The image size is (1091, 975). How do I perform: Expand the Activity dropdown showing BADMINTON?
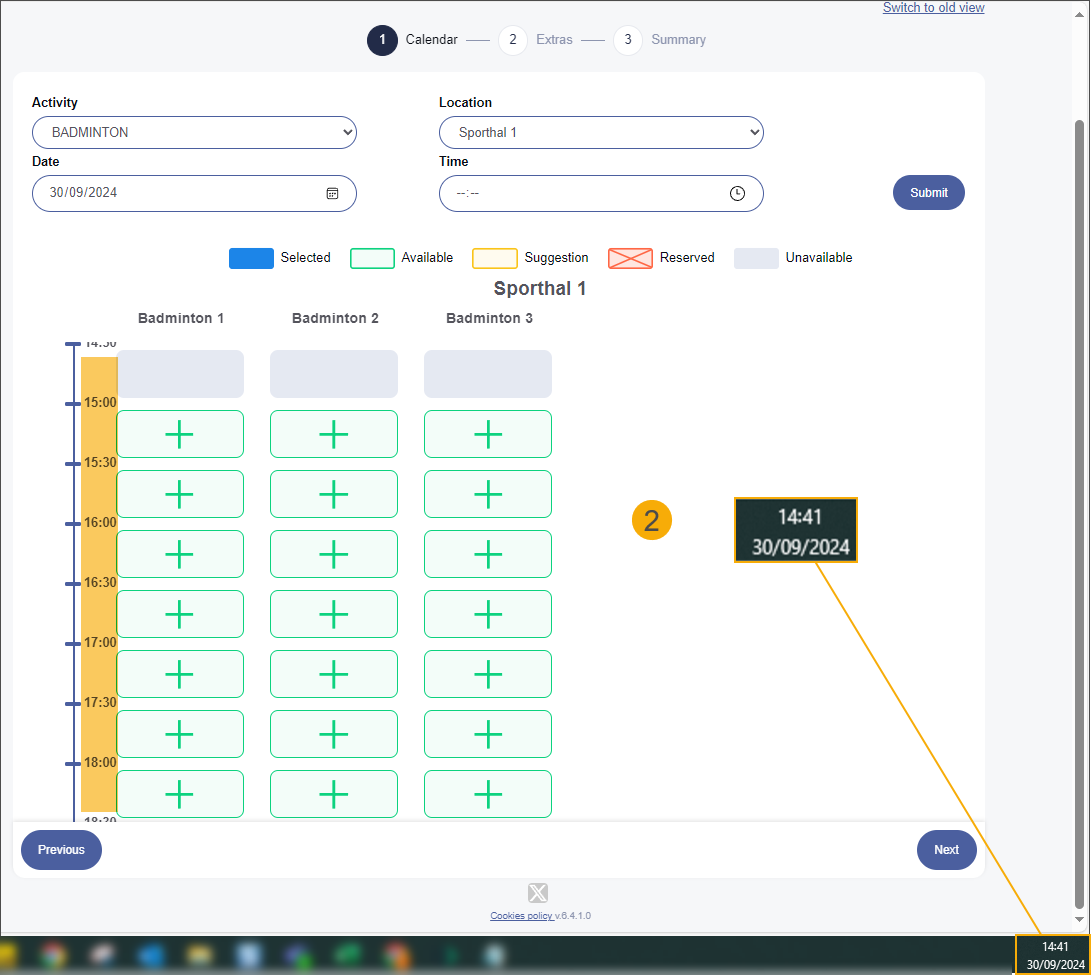(194, 132)
